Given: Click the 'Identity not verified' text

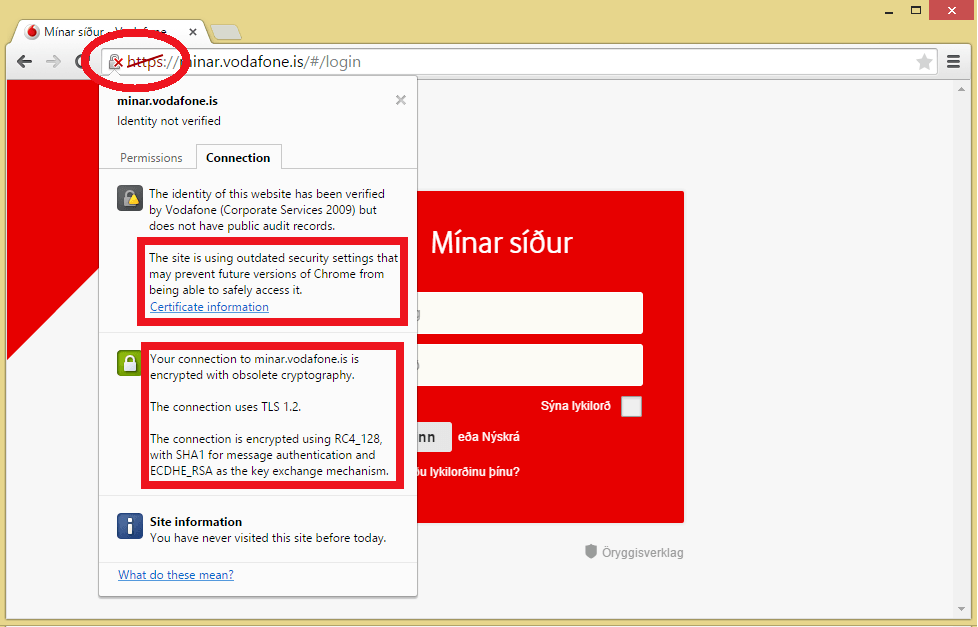Looking at the screenshot, I should click(x=169, y=121).
